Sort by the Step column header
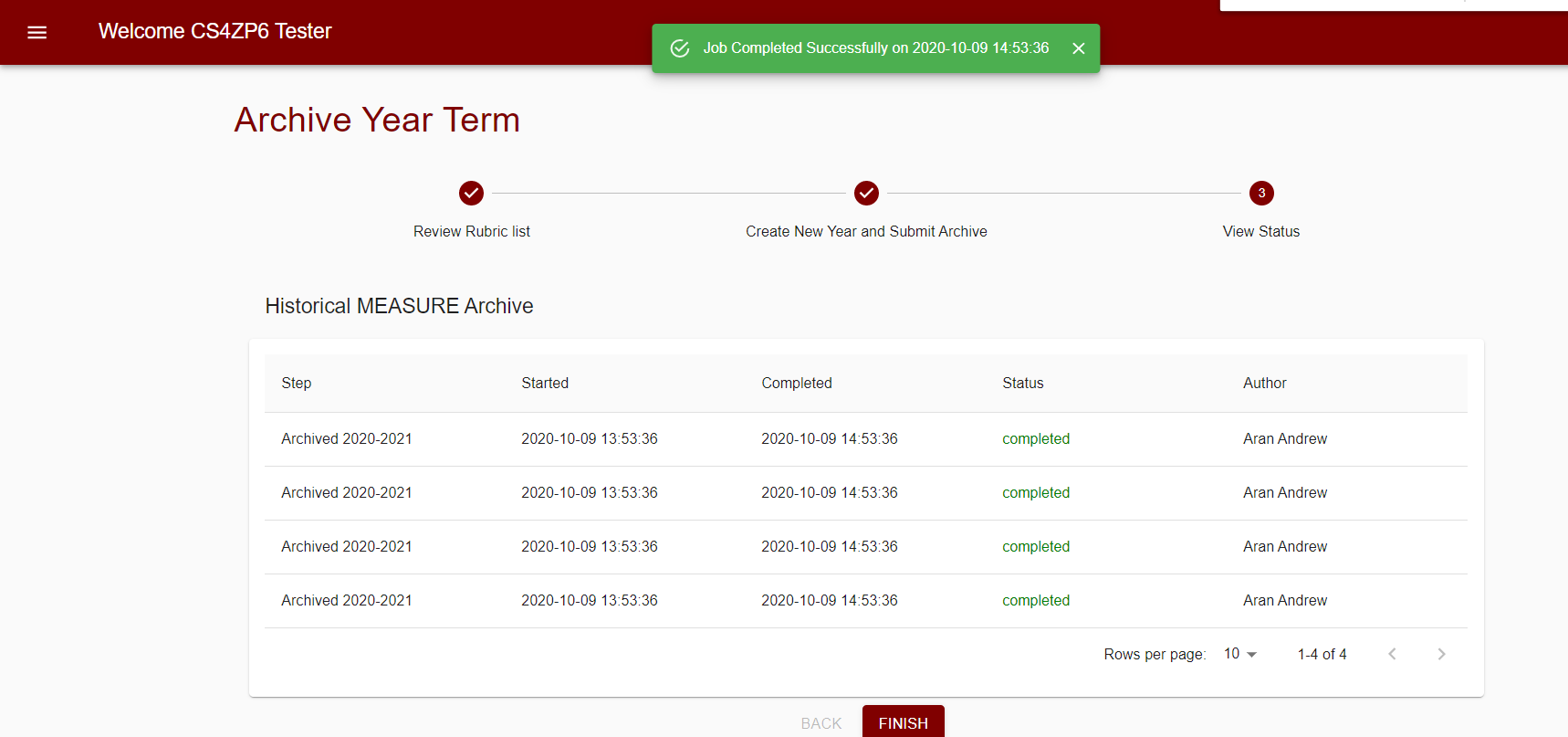 [x=297, y=384]
